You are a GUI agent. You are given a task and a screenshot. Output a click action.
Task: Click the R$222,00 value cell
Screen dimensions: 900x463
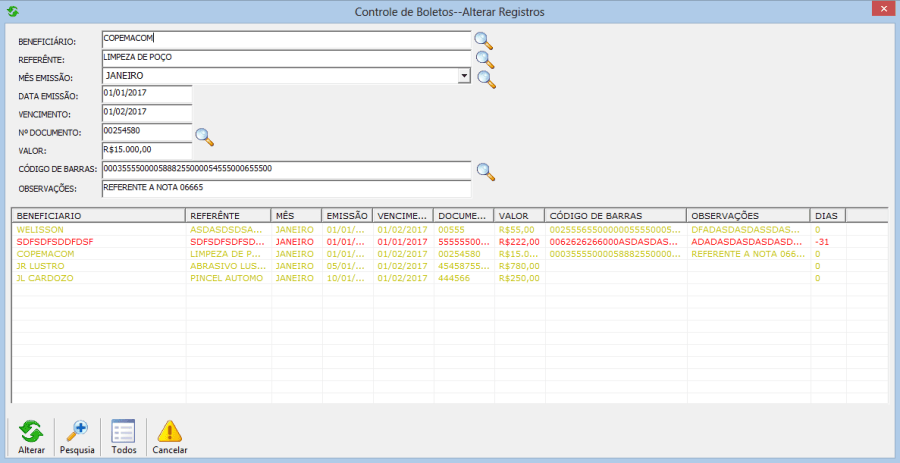(519, 242)
